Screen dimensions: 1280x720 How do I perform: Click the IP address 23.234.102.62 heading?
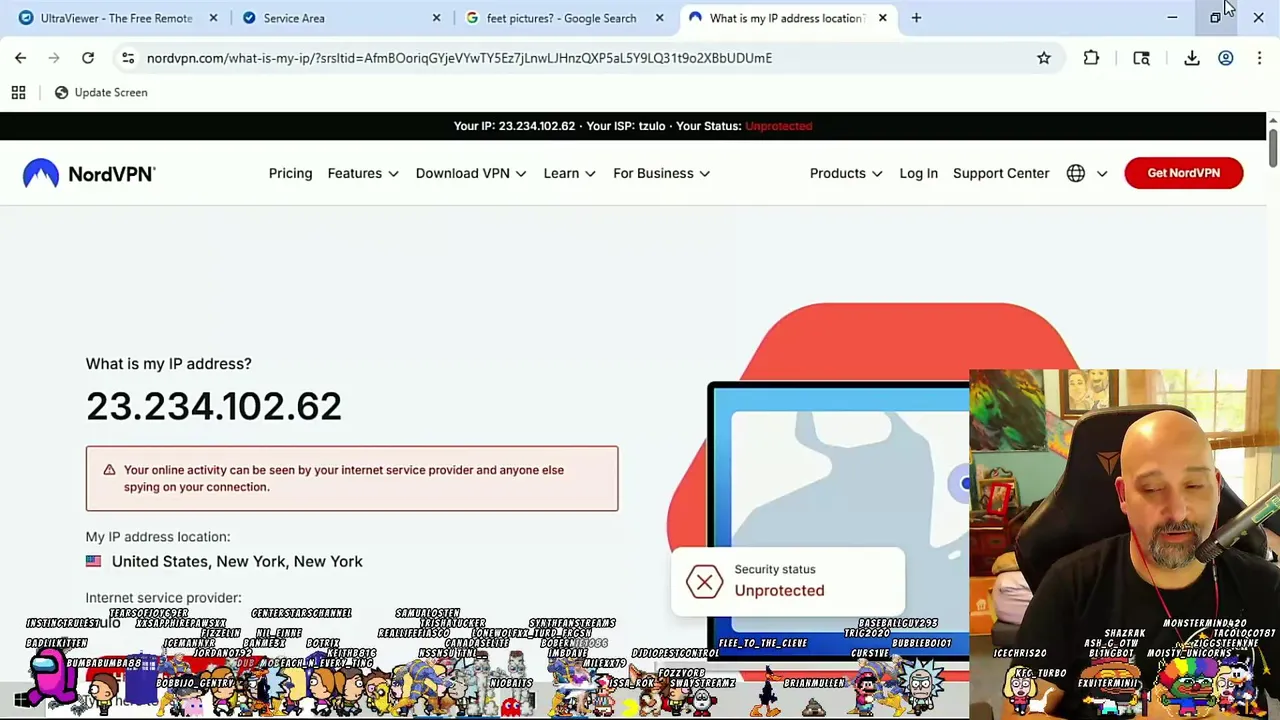[x=214, y=406]
